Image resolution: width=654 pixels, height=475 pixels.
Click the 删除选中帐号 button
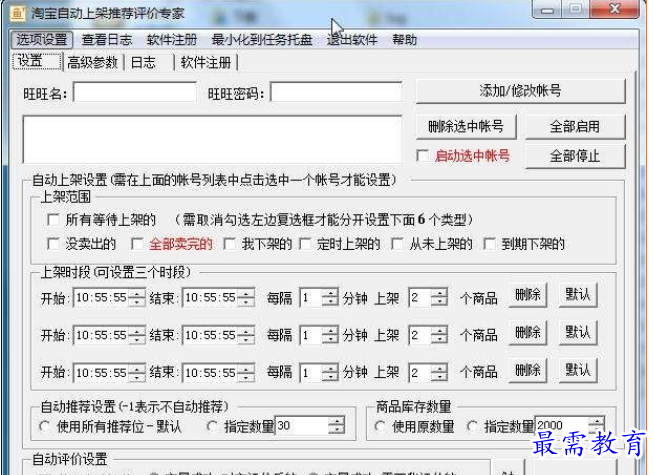pos(466,126)
